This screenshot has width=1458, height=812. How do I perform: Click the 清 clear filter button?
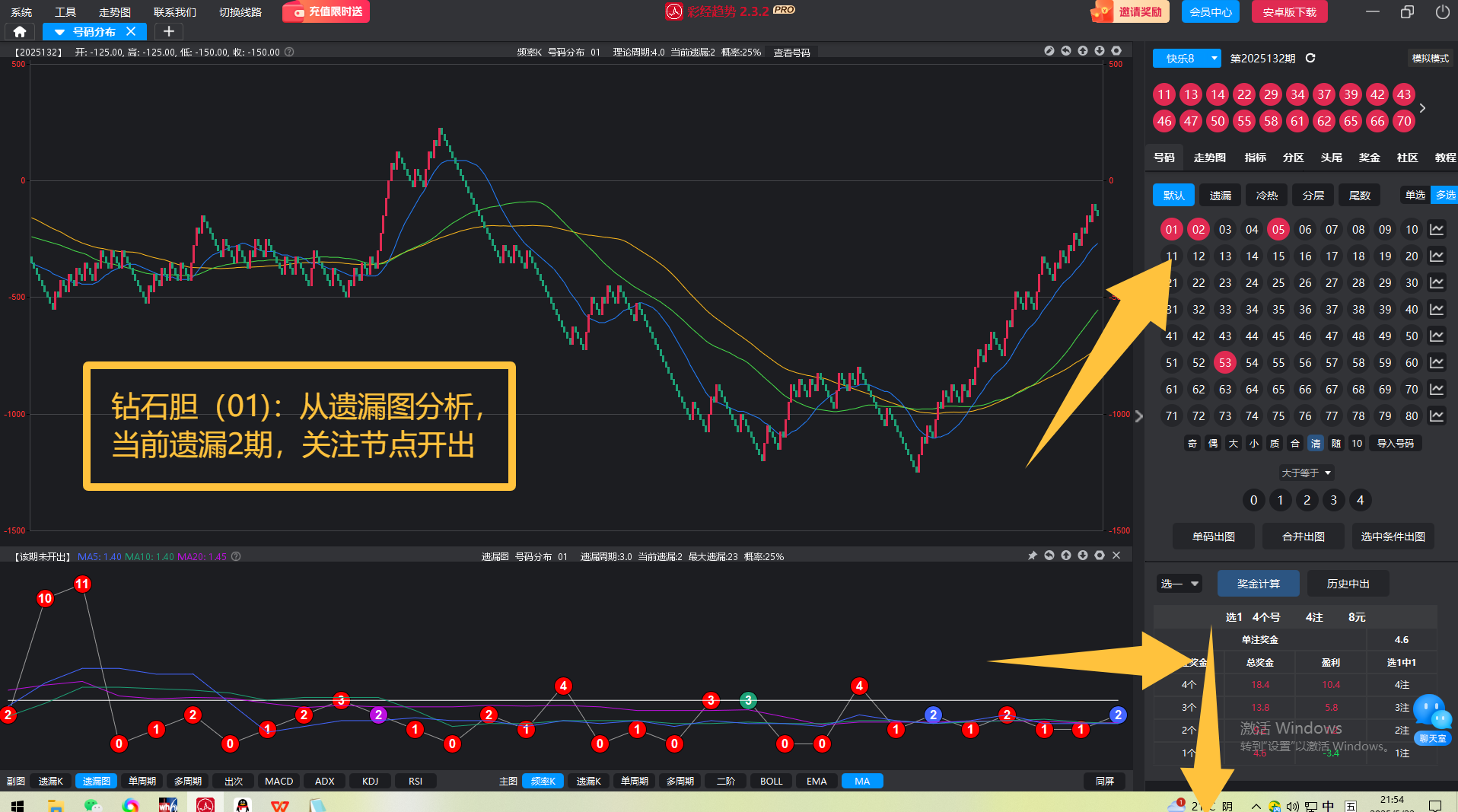(1316, 443)
